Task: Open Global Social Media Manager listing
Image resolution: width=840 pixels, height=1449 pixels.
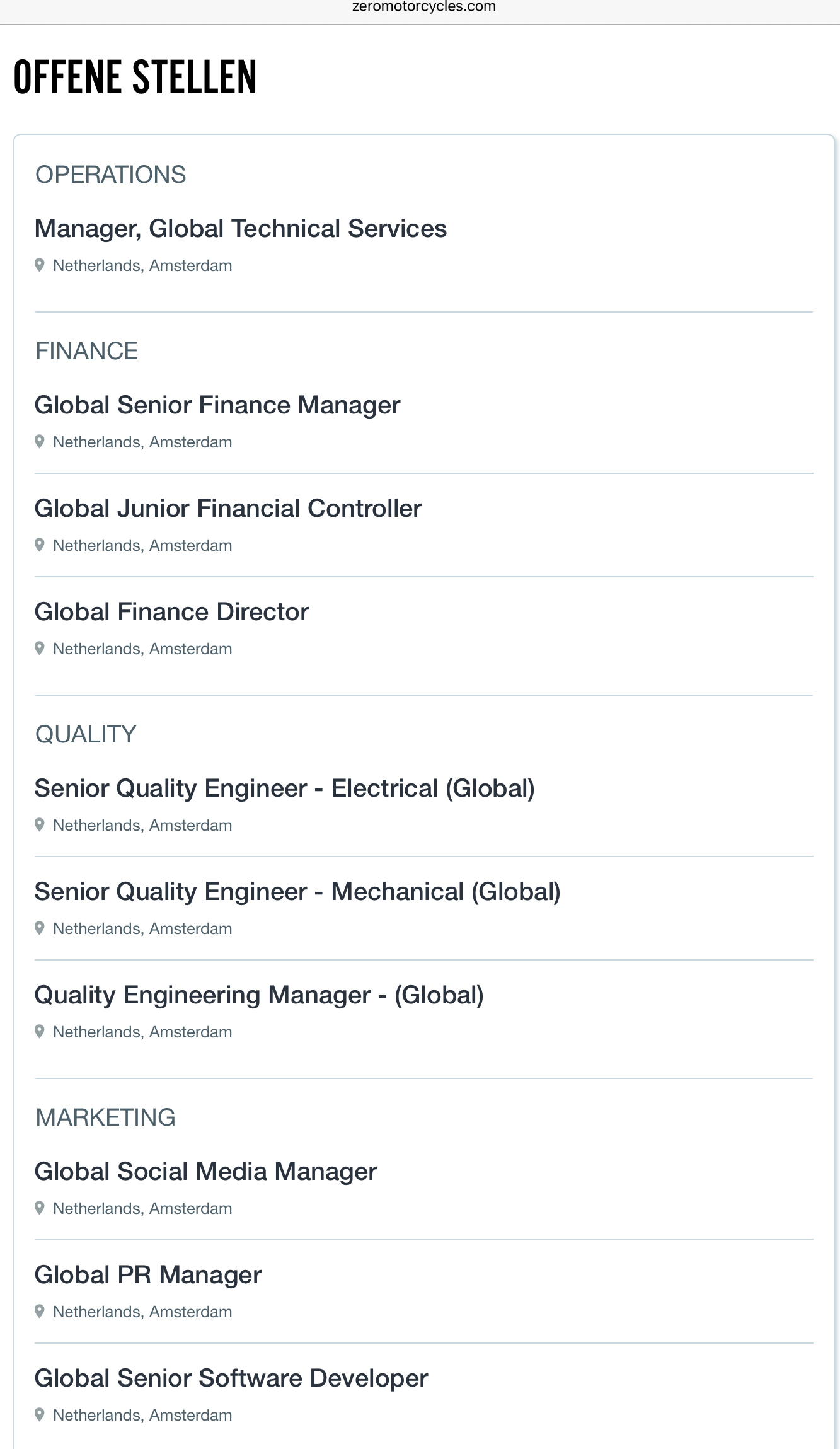Action: pyautogui.click(x=205, y=1172)
